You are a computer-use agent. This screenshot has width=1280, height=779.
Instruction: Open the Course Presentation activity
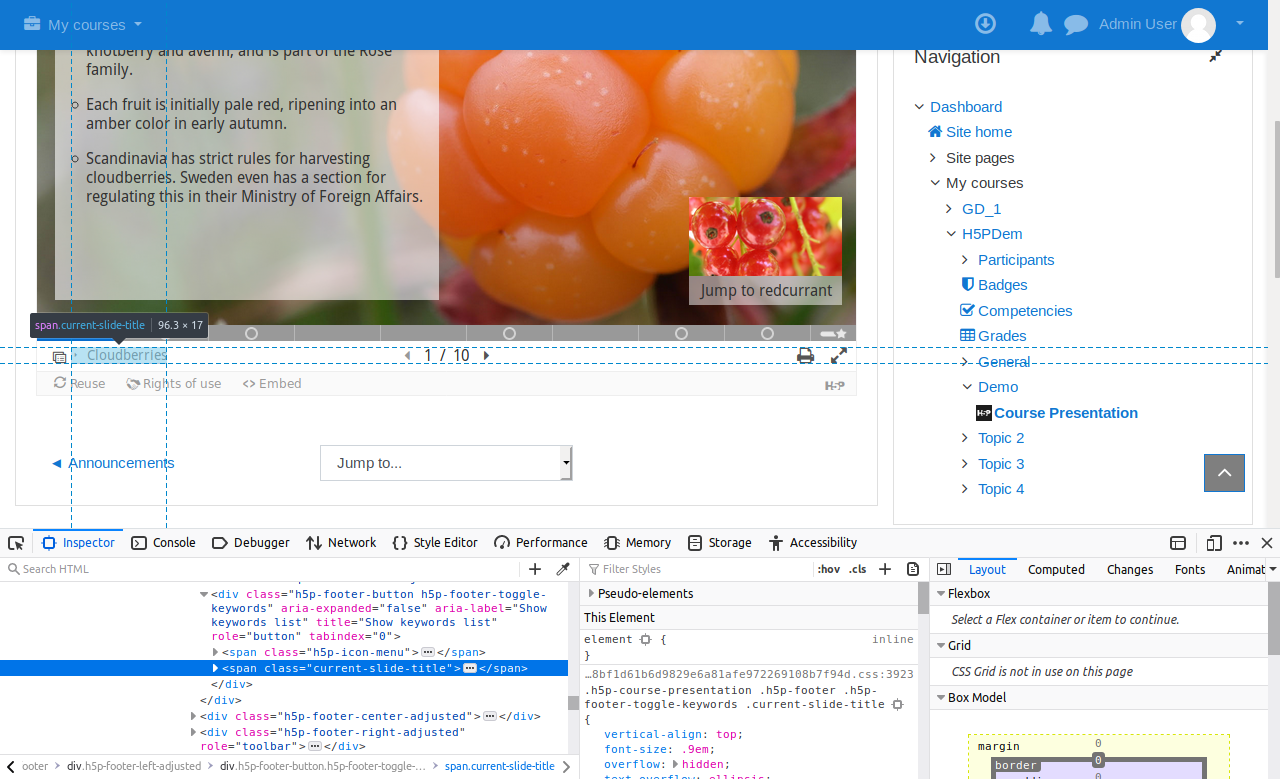[1066, 413]
